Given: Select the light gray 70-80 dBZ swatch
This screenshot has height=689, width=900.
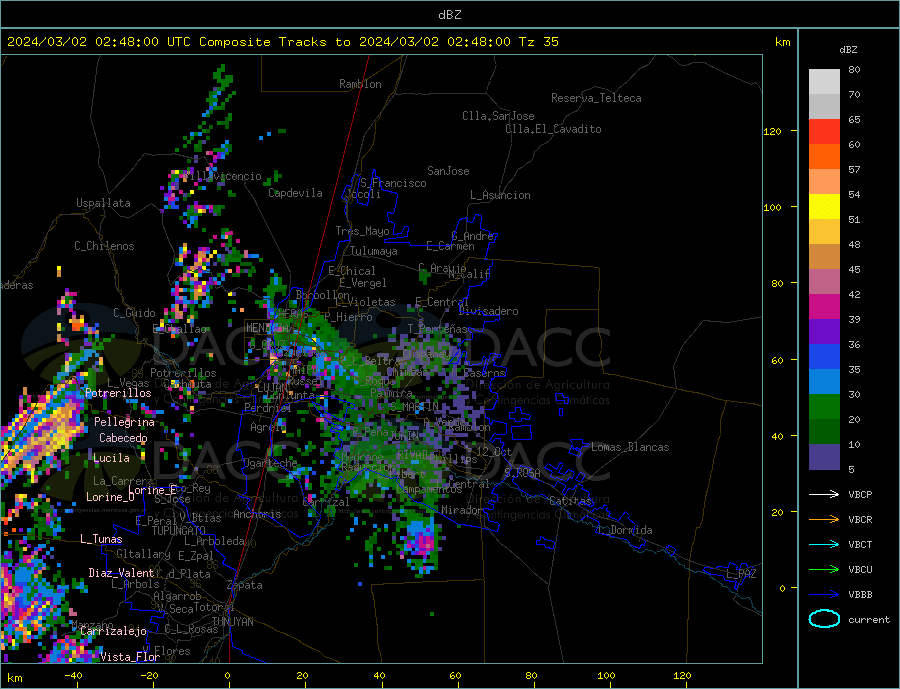Looking at the screenshot, I should point(824,82).
